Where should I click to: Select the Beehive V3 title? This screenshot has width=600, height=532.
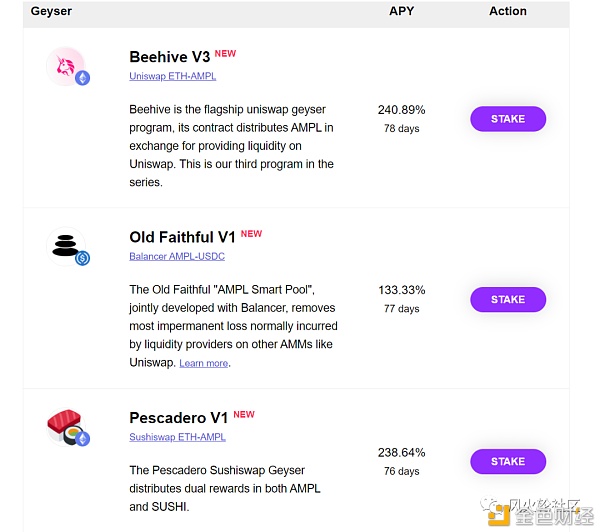tap(170, 57)
